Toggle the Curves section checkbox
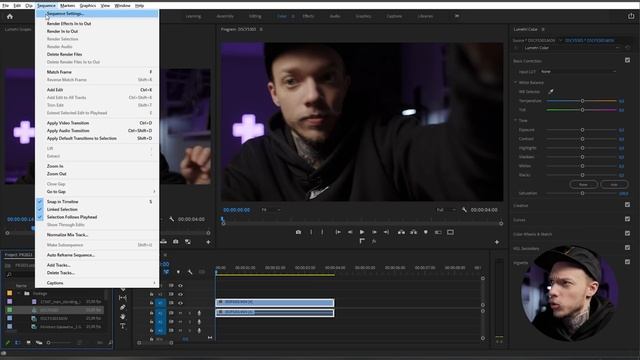This screenshot has height=360, width=640. 627,219
